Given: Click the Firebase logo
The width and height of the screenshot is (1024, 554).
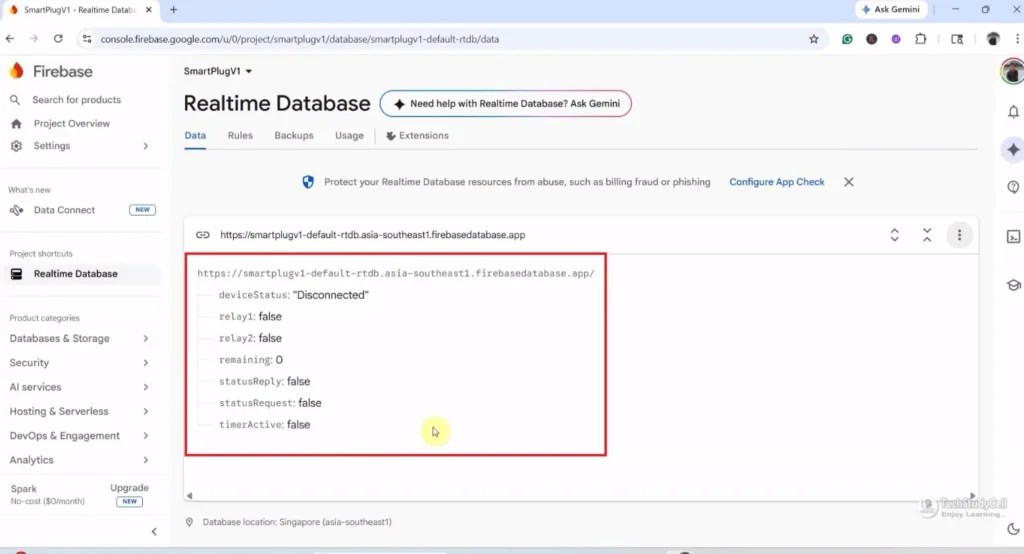Looking at the screenshot, I should coord(51,71).
